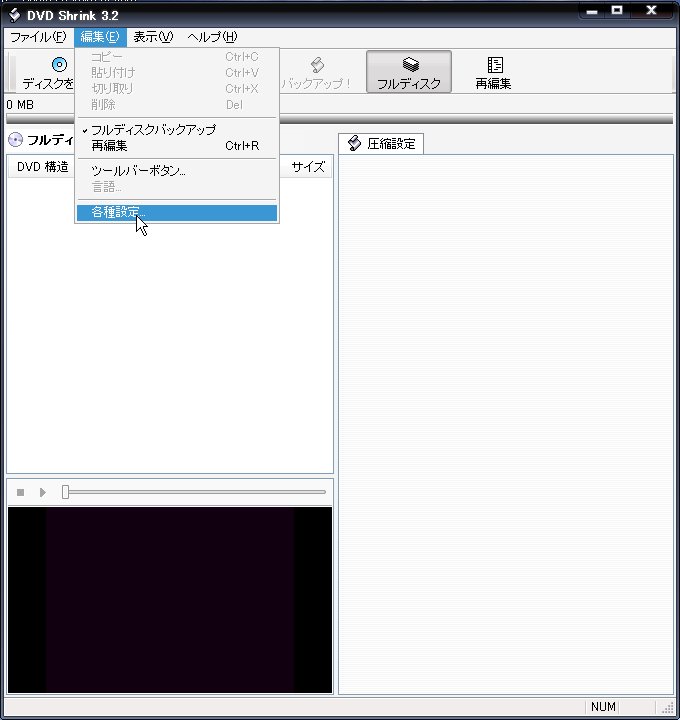The image size is (680, 720).
Task: Close the DVD Shrink window
Action: pos(651,10)
